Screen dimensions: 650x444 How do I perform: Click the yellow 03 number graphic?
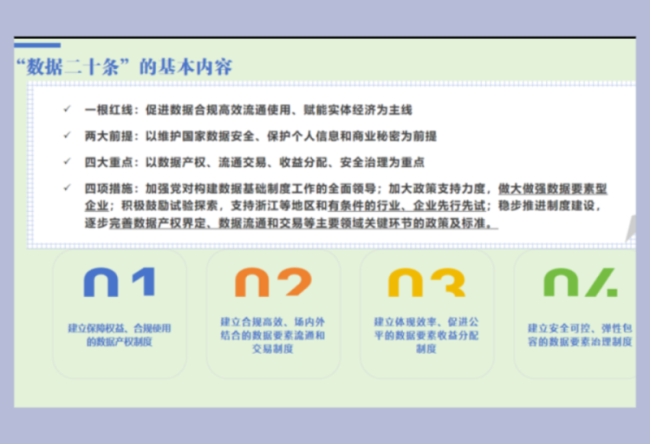426,283
